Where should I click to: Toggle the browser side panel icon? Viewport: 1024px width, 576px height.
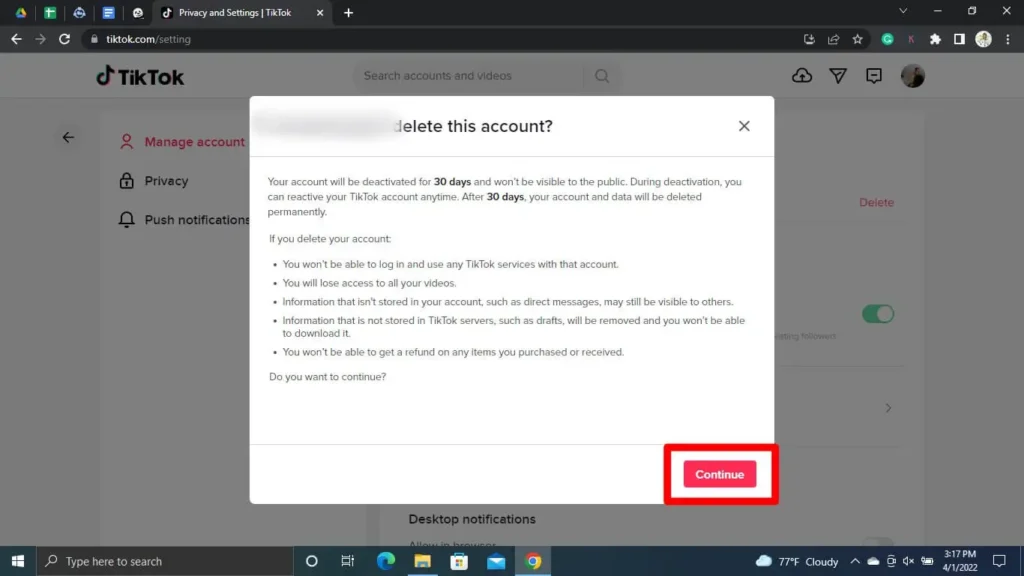(959, 39)
